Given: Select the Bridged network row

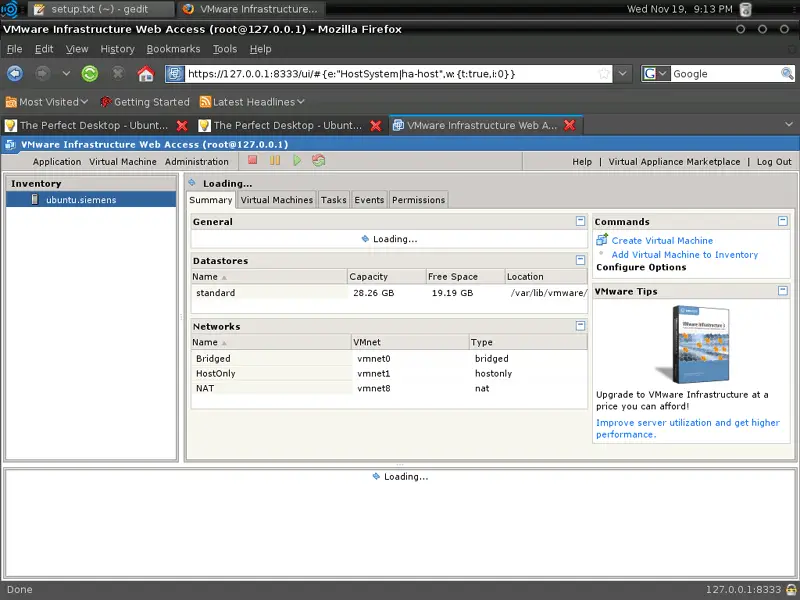Looking at the screenshot, I should pyautogui.click(x=389, y=359).
